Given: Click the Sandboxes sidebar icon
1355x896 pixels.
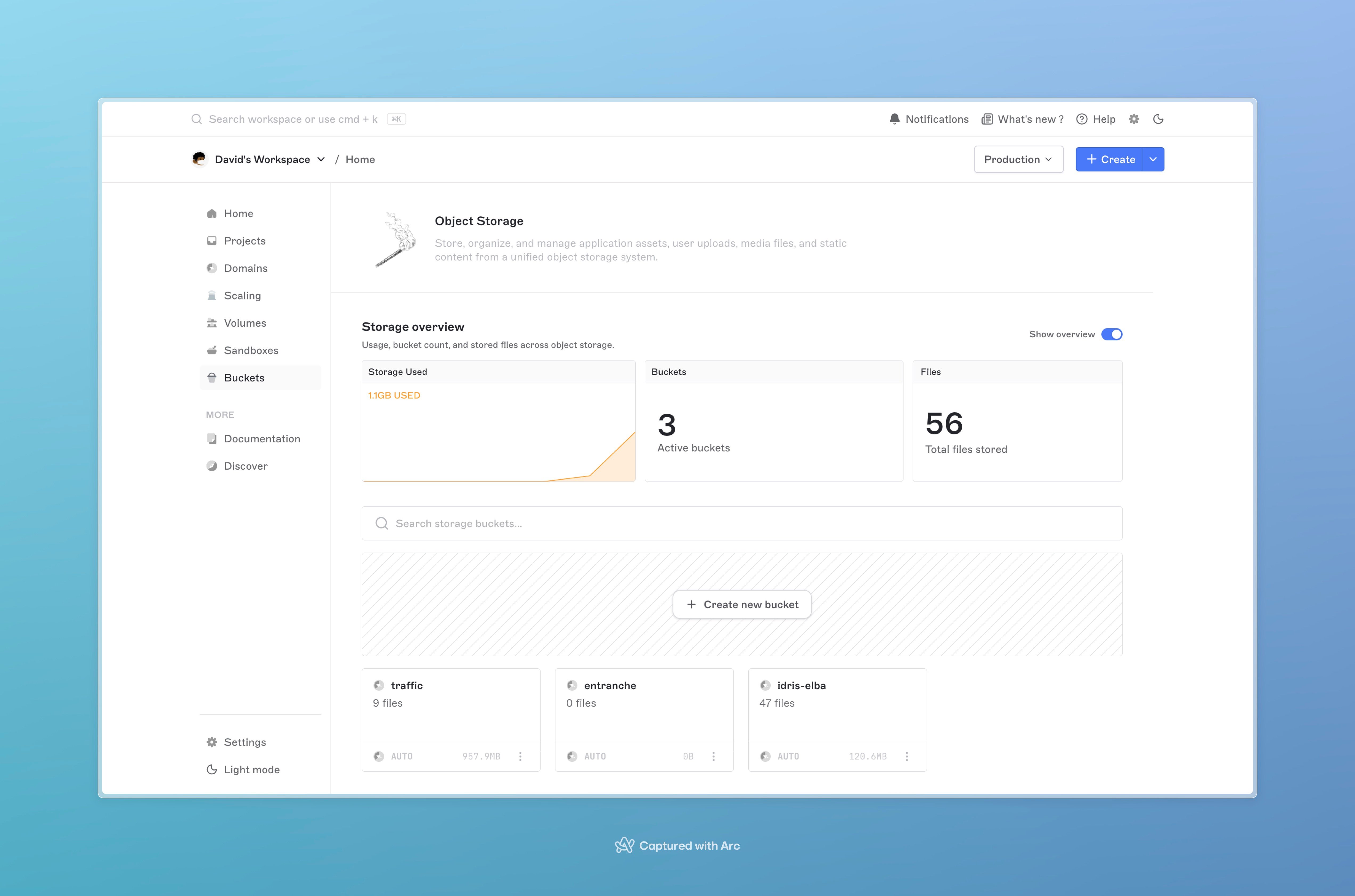Looking at the screenshot, I should coord(211,350).
